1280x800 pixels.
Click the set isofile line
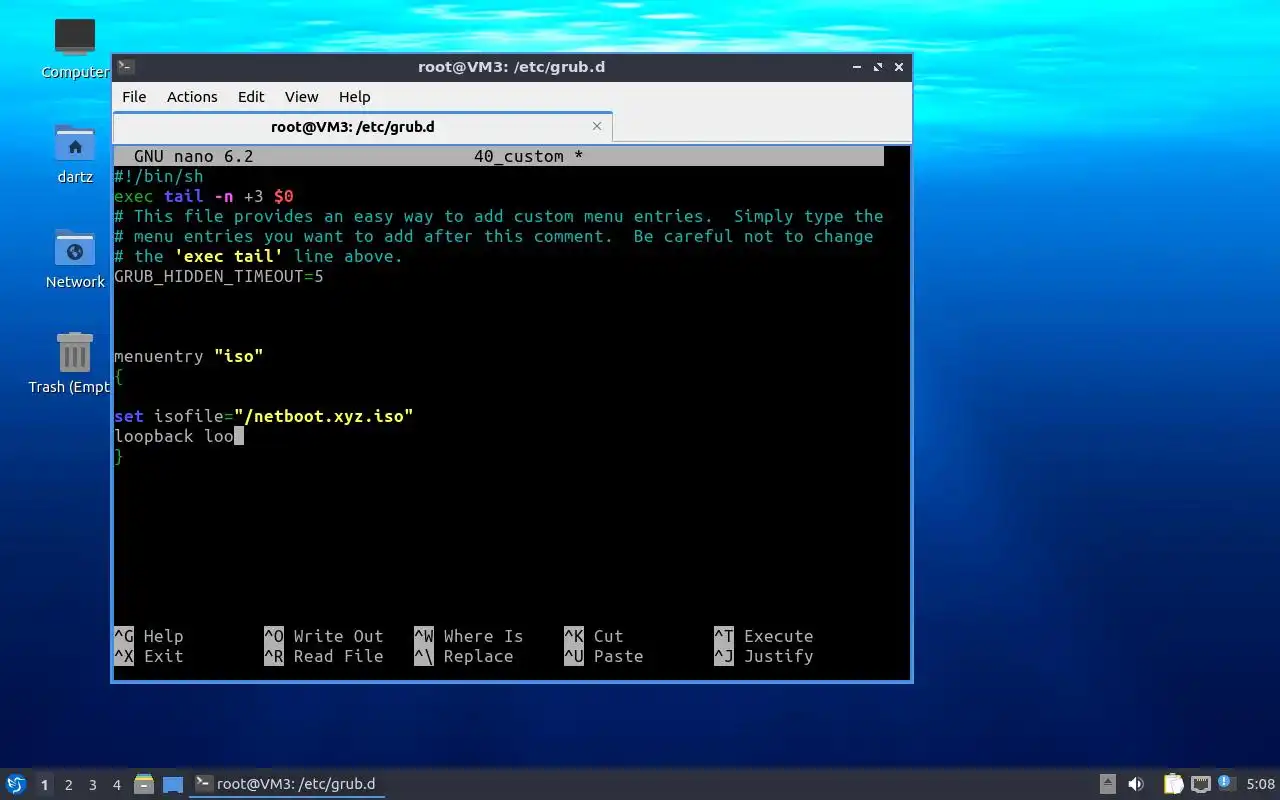[x=263, y=416]
